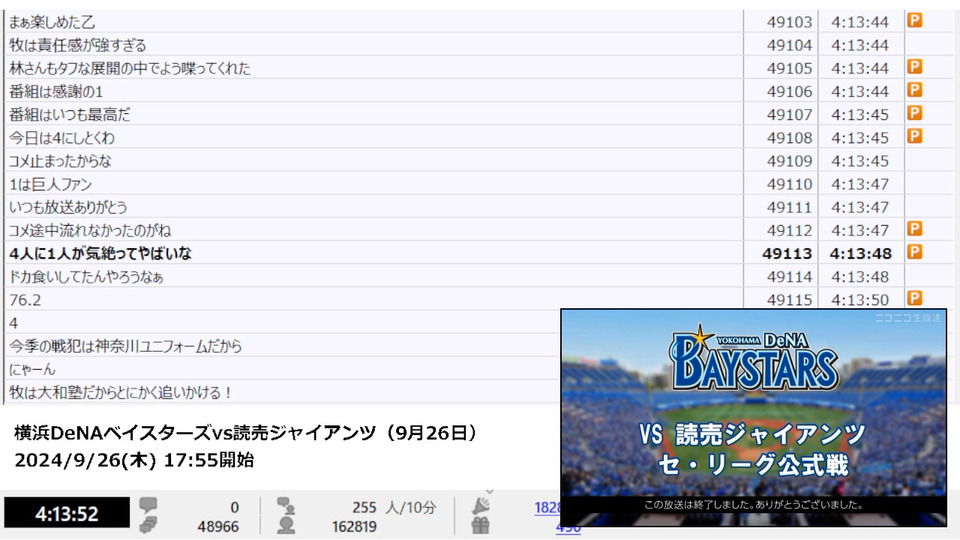Click comment number 49111

point(789,208)
